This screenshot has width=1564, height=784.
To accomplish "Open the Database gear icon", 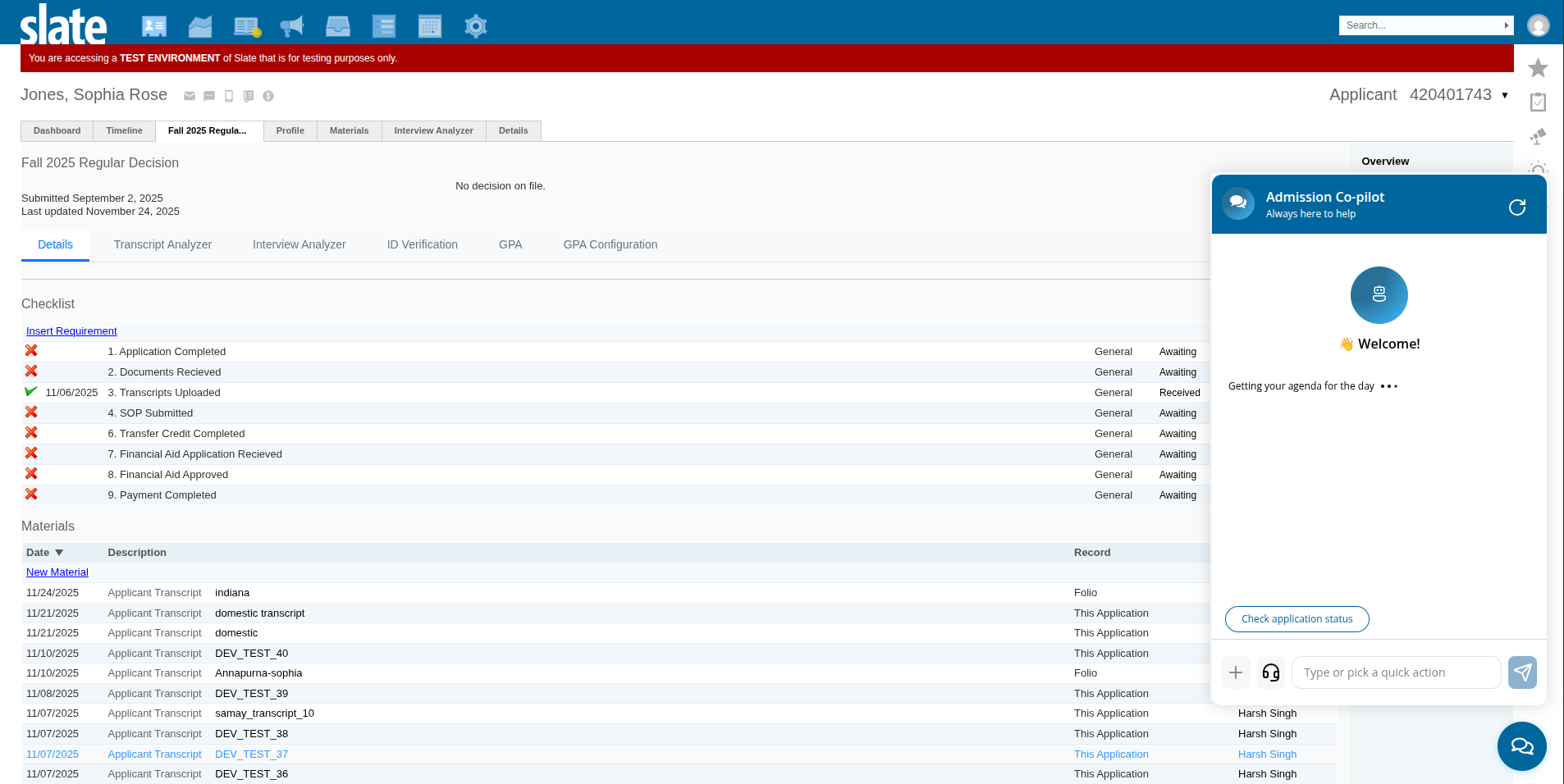I will click(x=475, y=26).
